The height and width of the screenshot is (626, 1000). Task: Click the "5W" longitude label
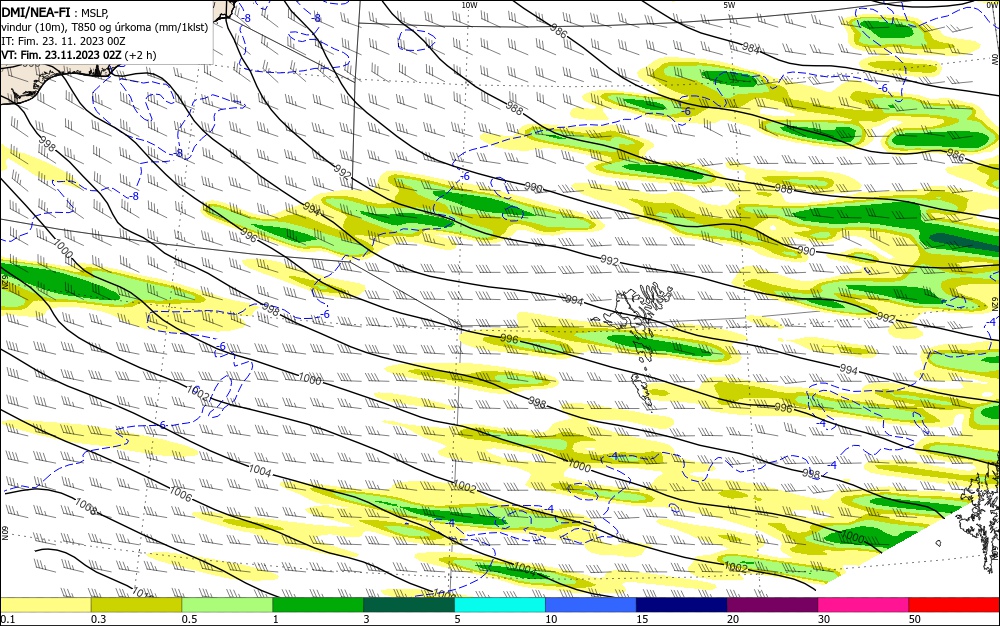tap(729, 4)
